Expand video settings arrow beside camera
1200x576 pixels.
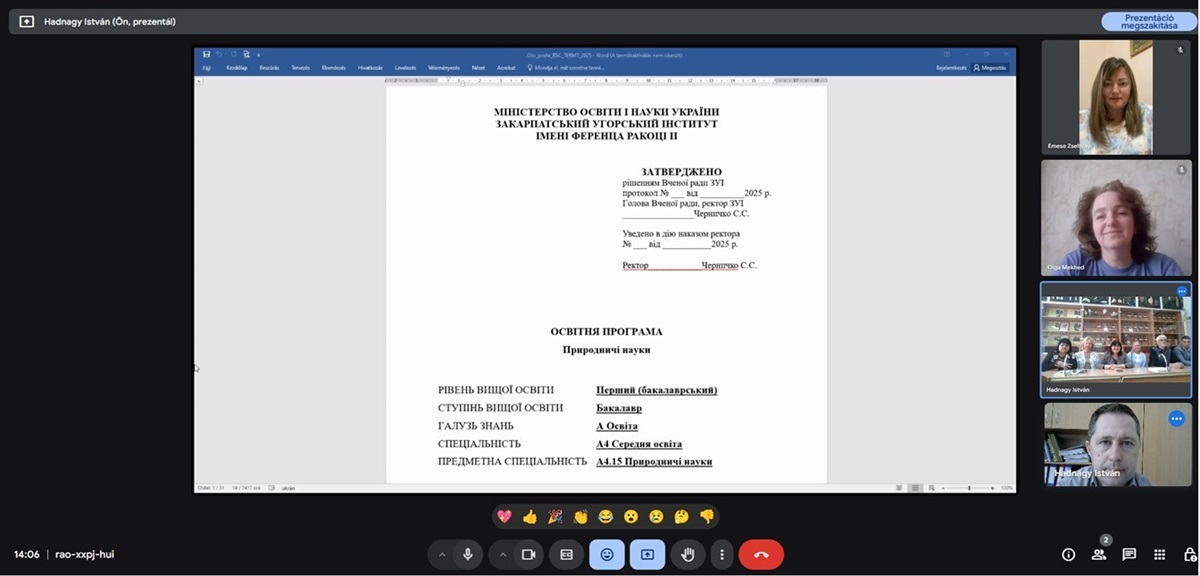pos(503,554)
